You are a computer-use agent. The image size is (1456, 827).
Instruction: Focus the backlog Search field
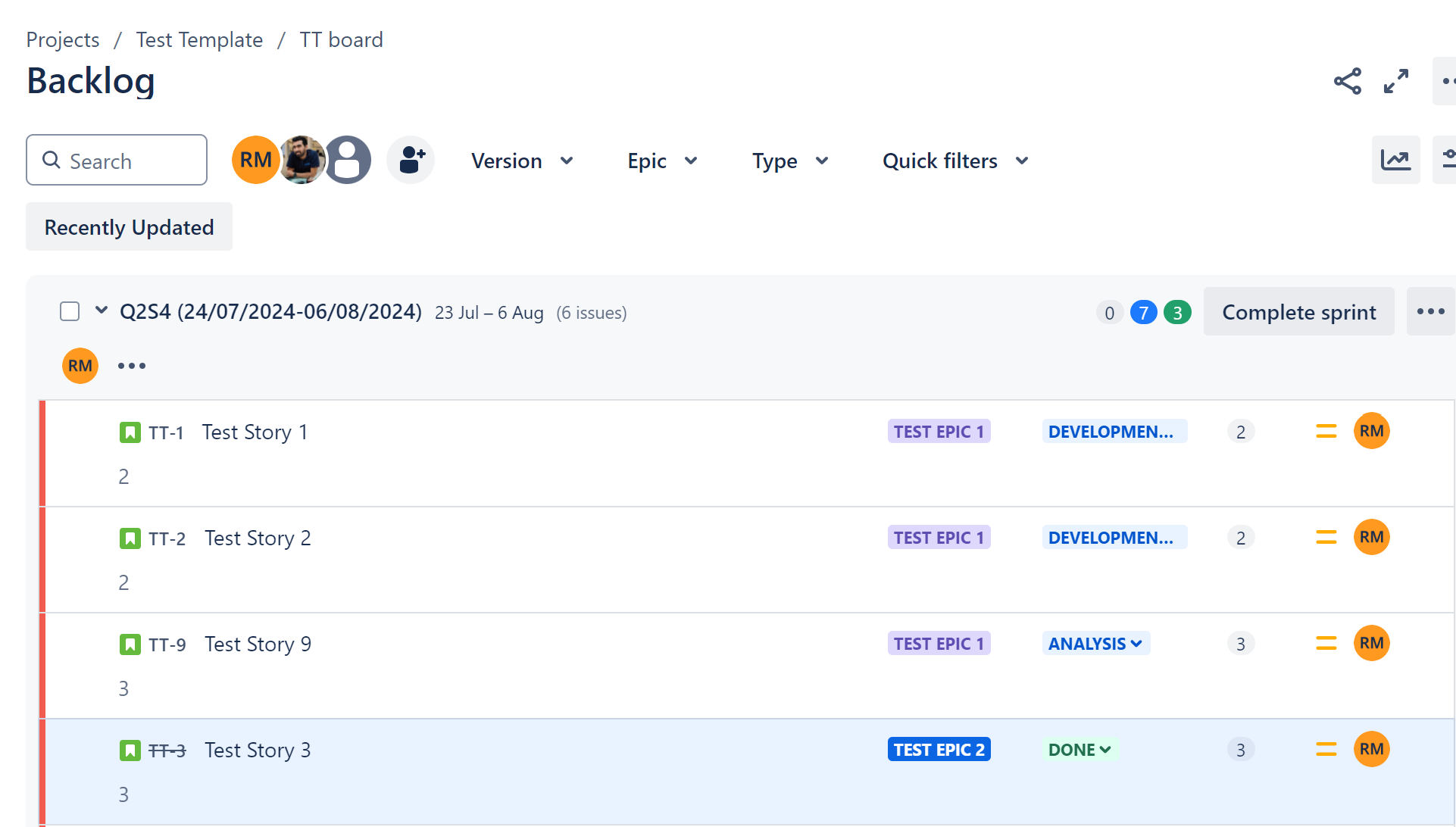coord(117,160)
